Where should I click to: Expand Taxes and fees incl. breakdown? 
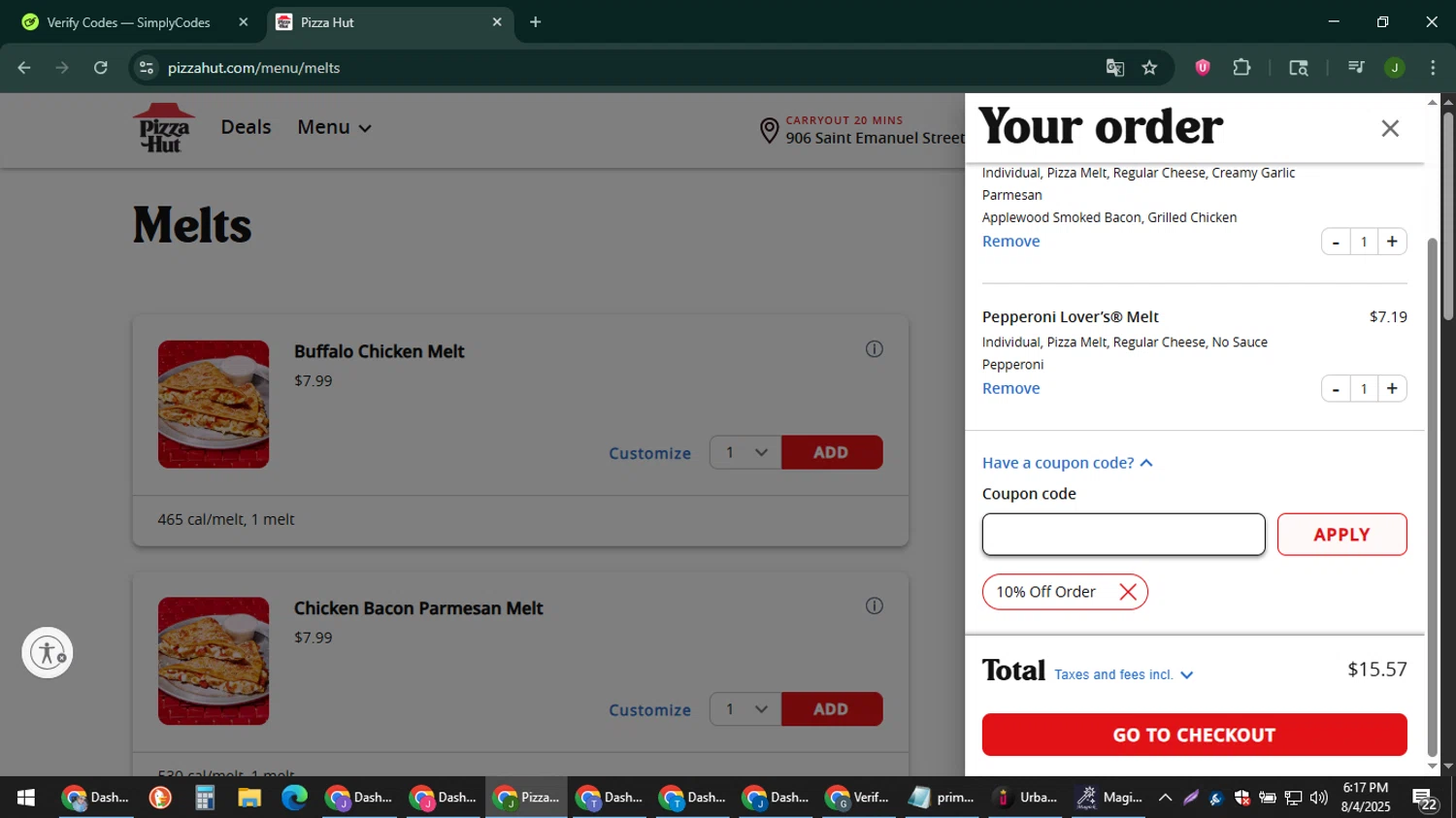(x=1123, y=674)
